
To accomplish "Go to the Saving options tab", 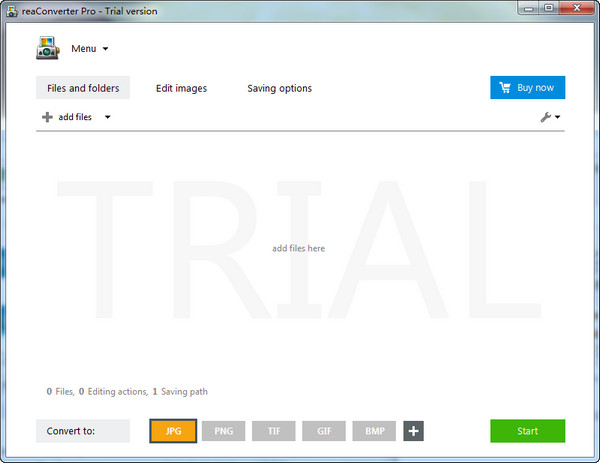I will pyautogui.click(x=279, y=88).
